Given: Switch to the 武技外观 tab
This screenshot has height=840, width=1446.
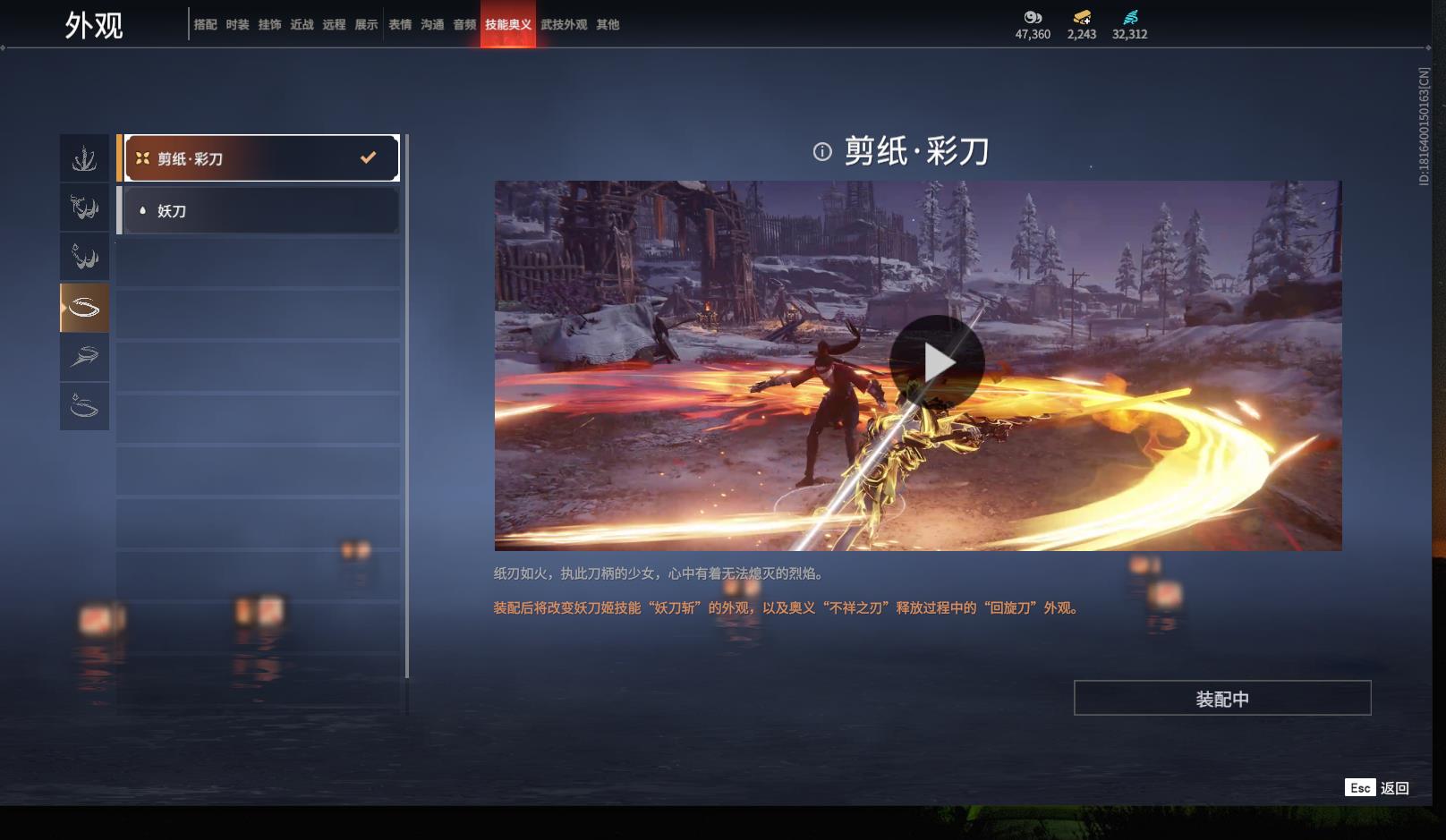Looking at the screenshot, I should pyautogui.click(x=564, y=24).
